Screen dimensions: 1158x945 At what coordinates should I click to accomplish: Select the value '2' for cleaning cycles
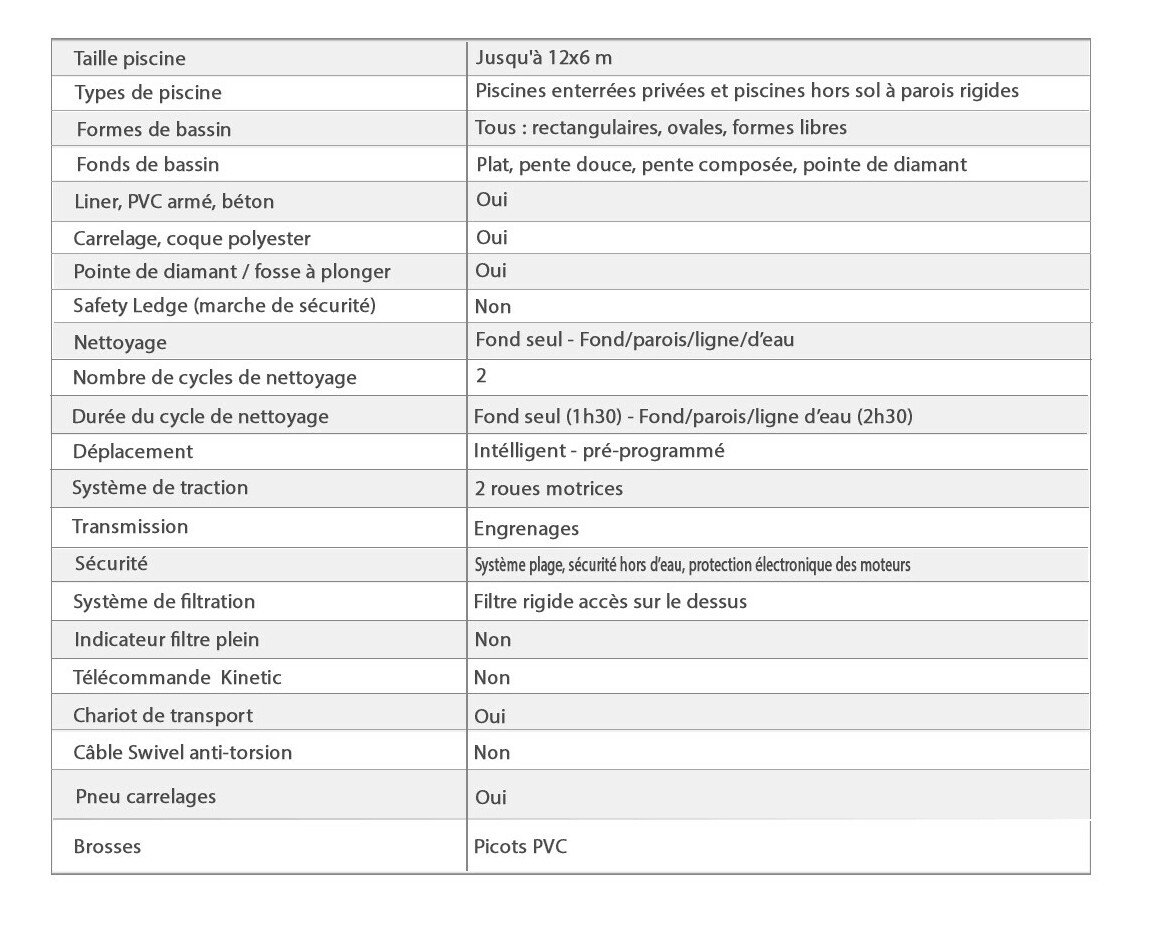(x=482, y=376)
